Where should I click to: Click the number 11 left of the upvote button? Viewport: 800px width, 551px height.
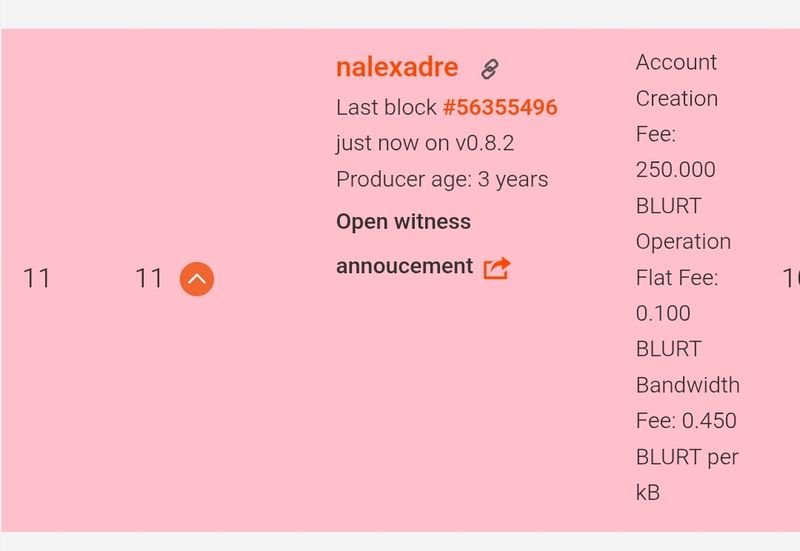click(149, 278)
